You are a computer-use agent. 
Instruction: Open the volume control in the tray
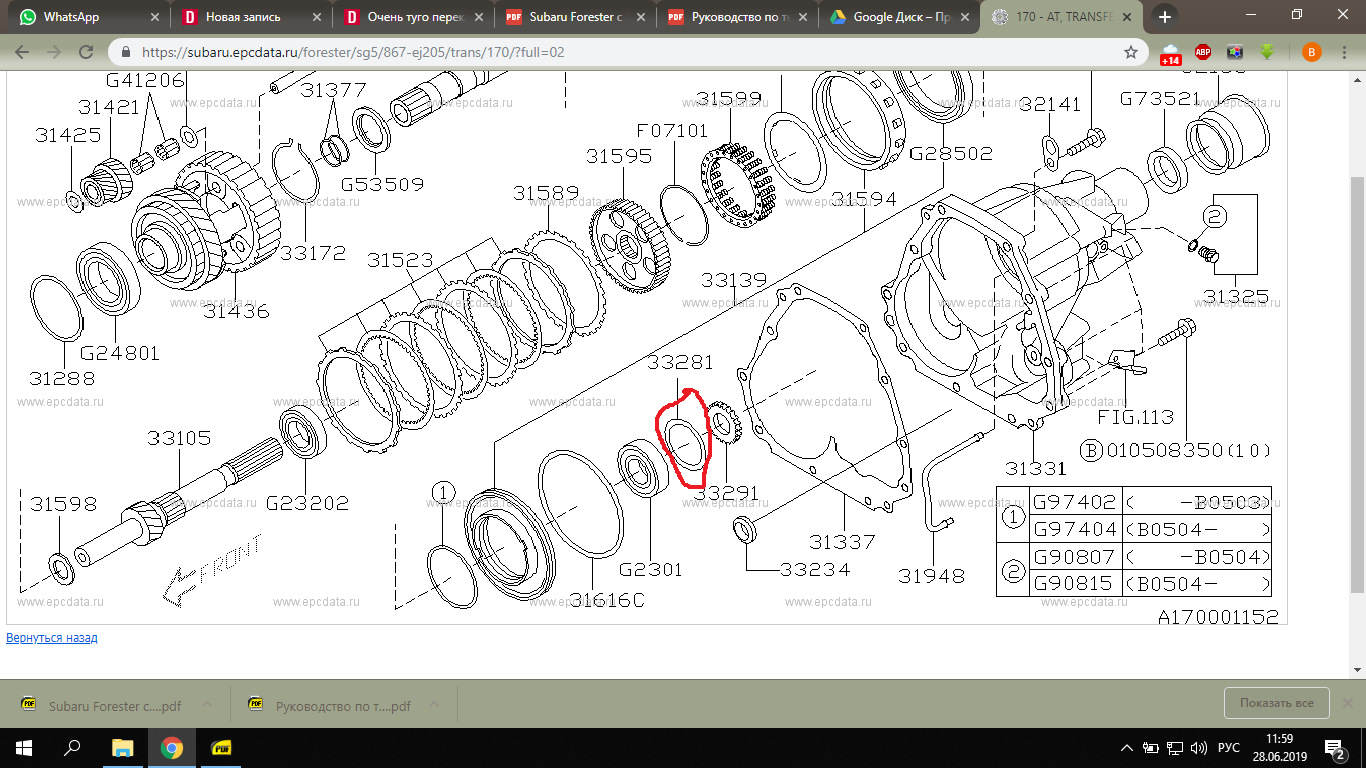1197,748
